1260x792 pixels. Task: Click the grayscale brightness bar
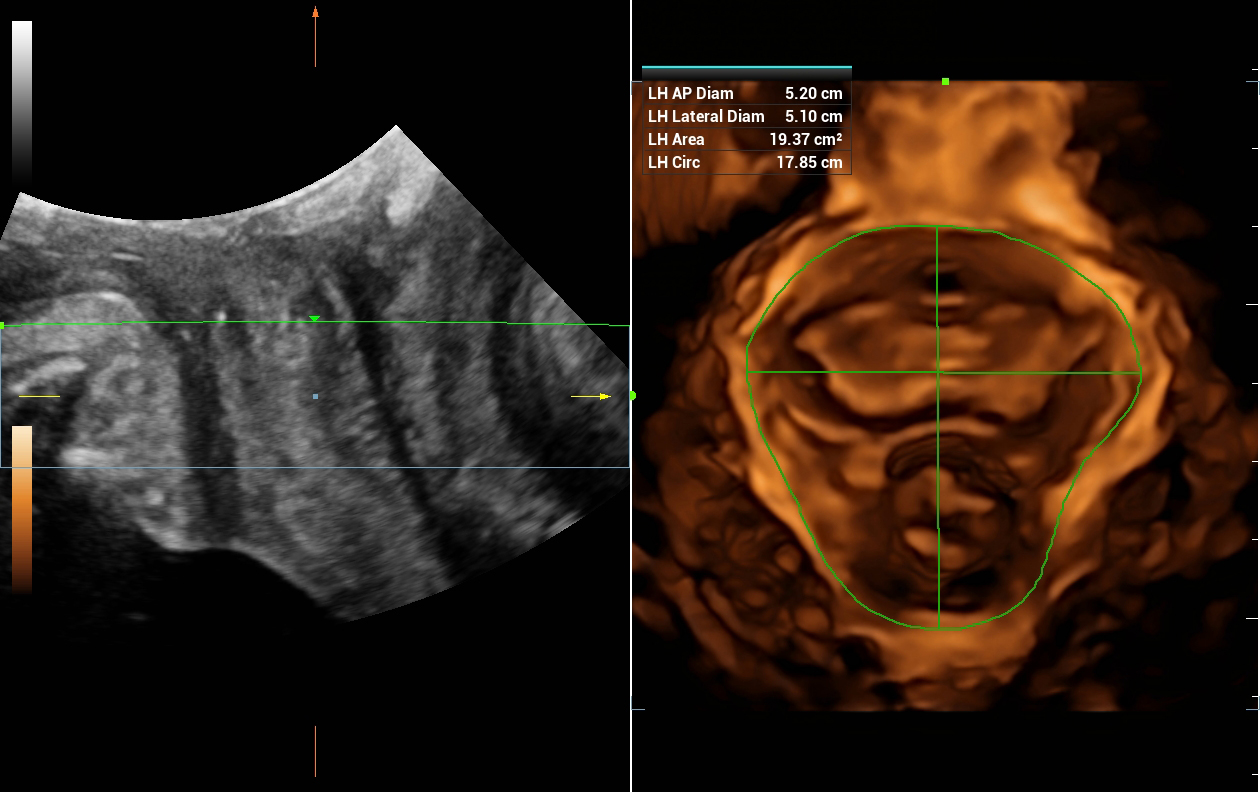(22, 100)
